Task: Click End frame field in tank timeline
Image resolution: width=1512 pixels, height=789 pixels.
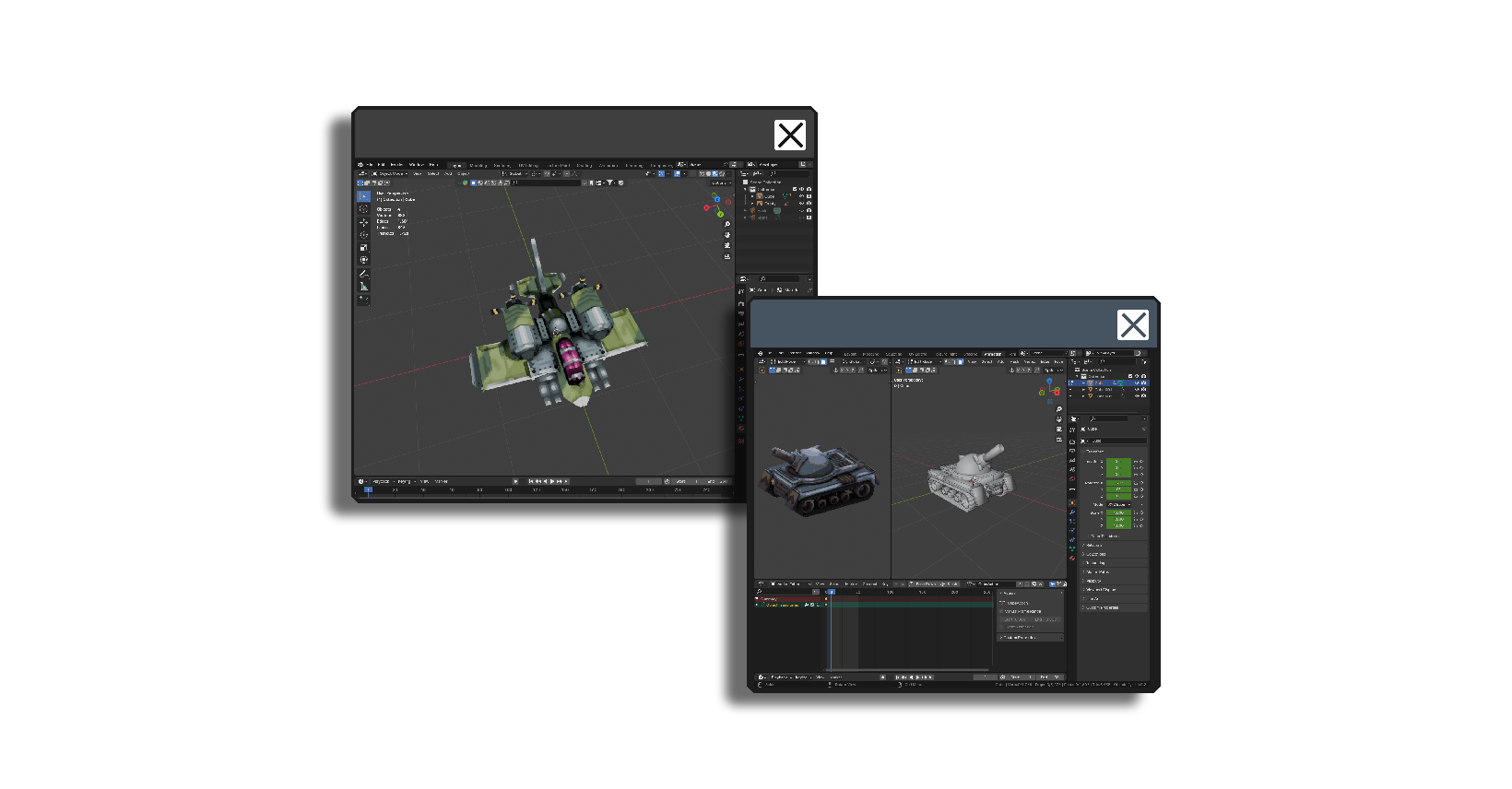Action: tap(1050, 677)
